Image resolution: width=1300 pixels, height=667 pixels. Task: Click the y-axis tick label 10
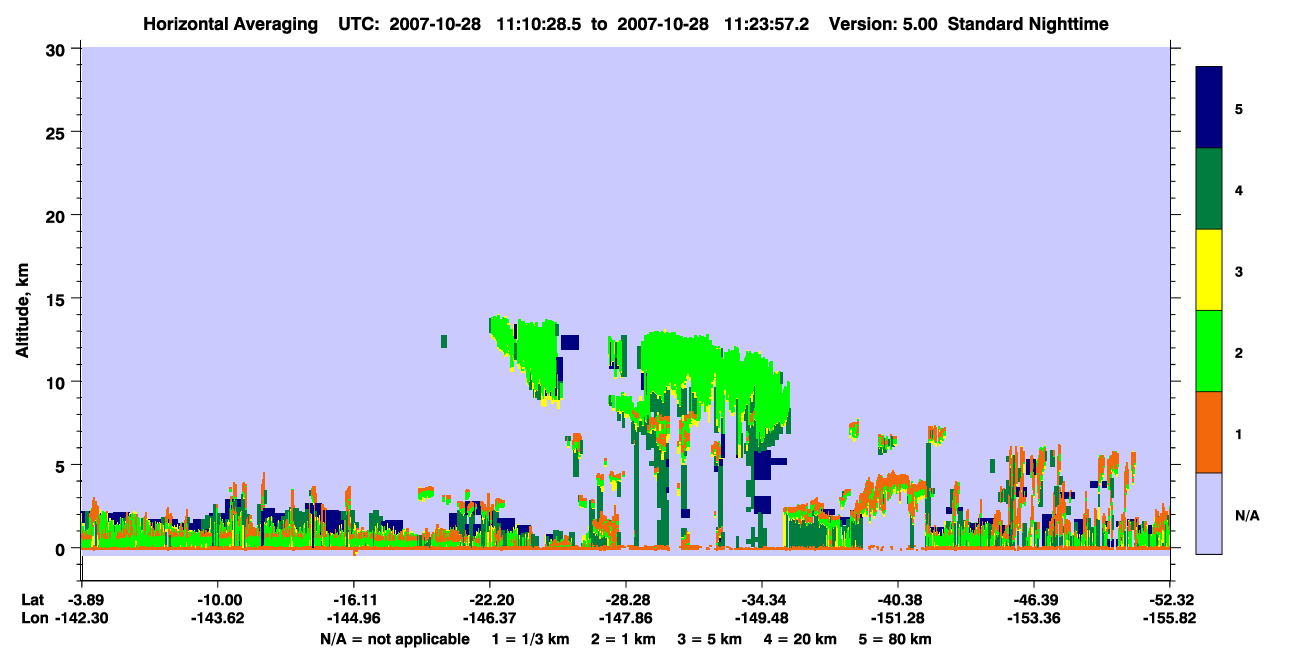click(x=58, y=382)
